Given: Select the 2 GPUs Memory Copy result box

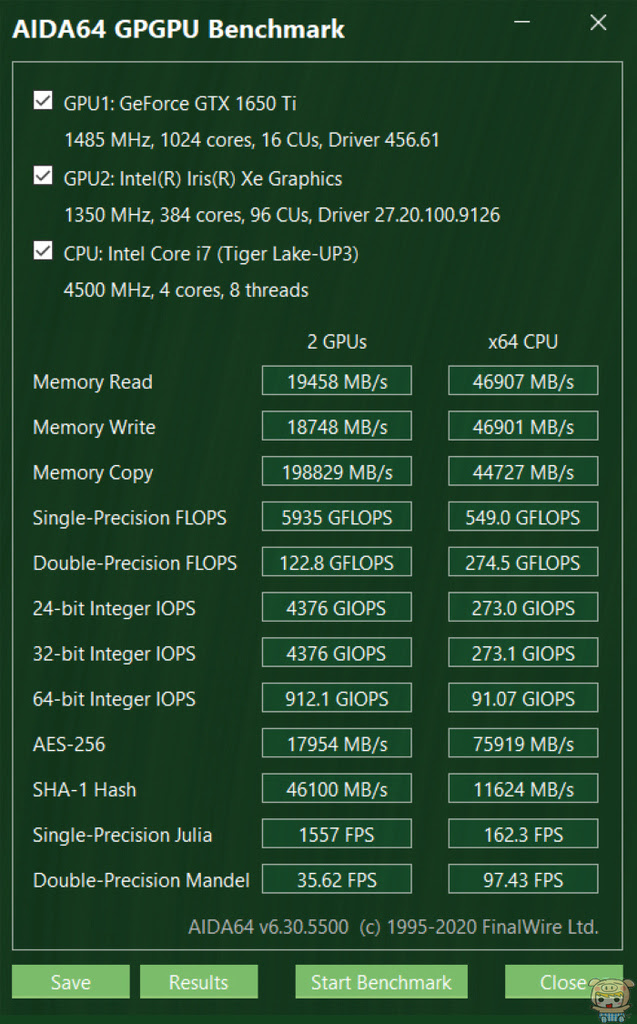Looking at the screenshot, I should [336, 472].
